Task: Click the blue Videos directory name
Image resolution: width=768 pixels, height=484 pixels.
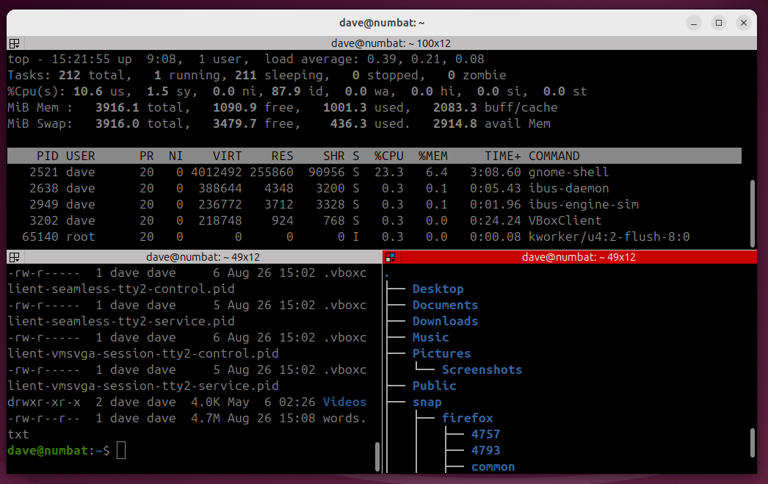Action: 345,402
